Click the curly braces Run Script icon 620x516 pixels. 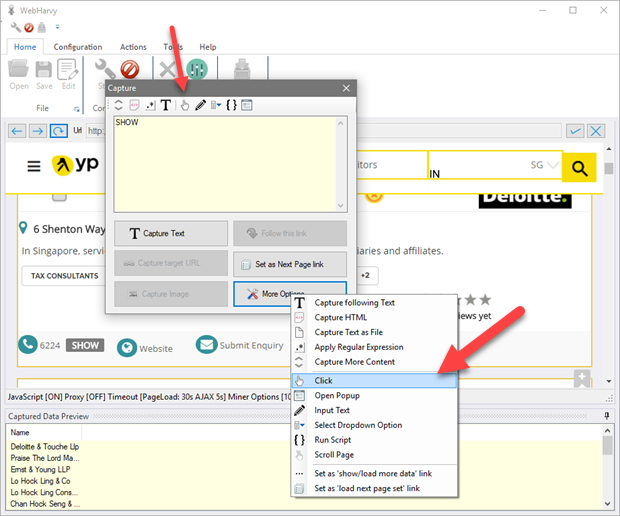tap(231, 105)
